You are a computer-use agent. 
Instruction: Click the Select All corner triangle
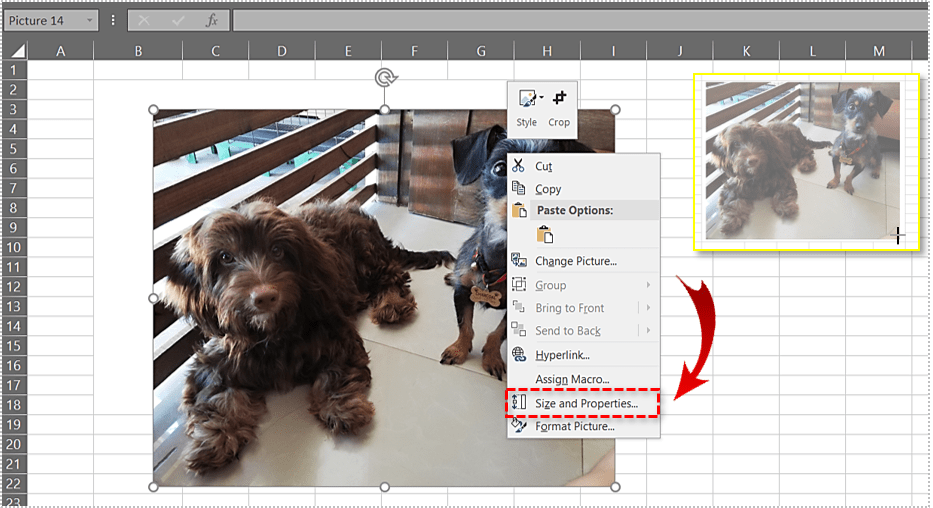14,51
